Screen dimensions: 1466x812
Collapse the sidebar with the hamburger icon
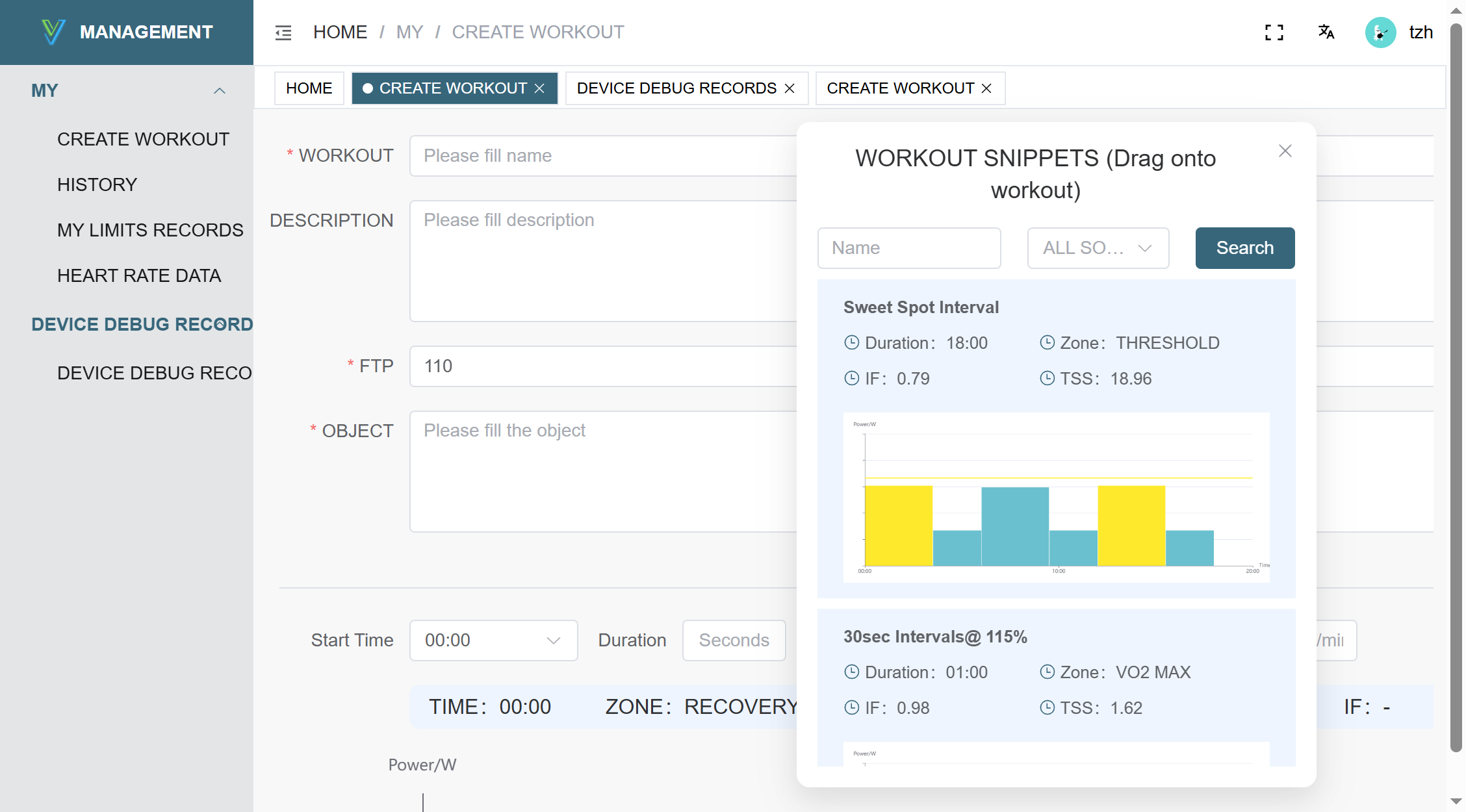(283, 32)
